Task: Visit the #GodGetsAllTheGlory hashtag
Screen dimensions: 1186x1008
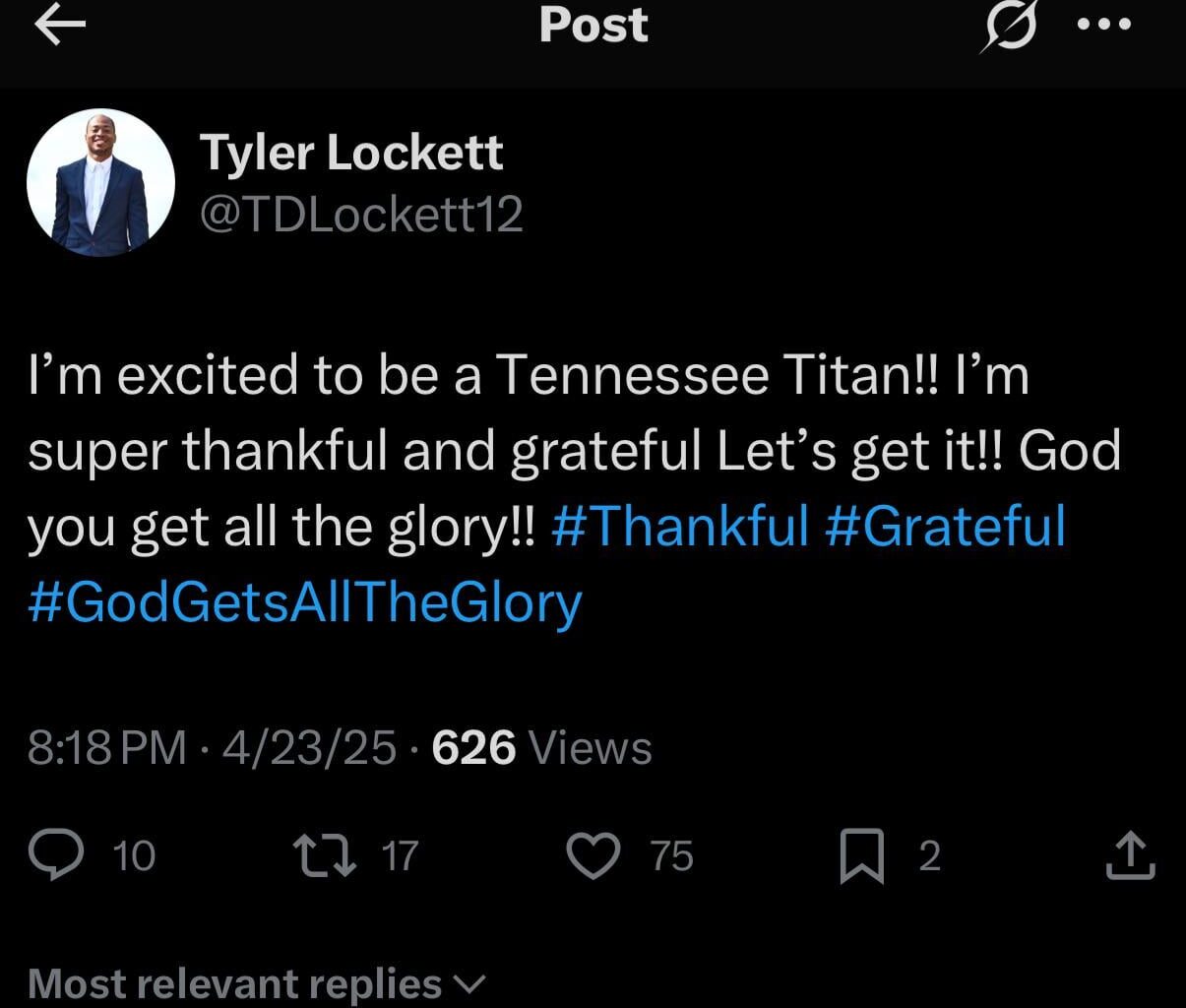Action: [x=305, y=602]
